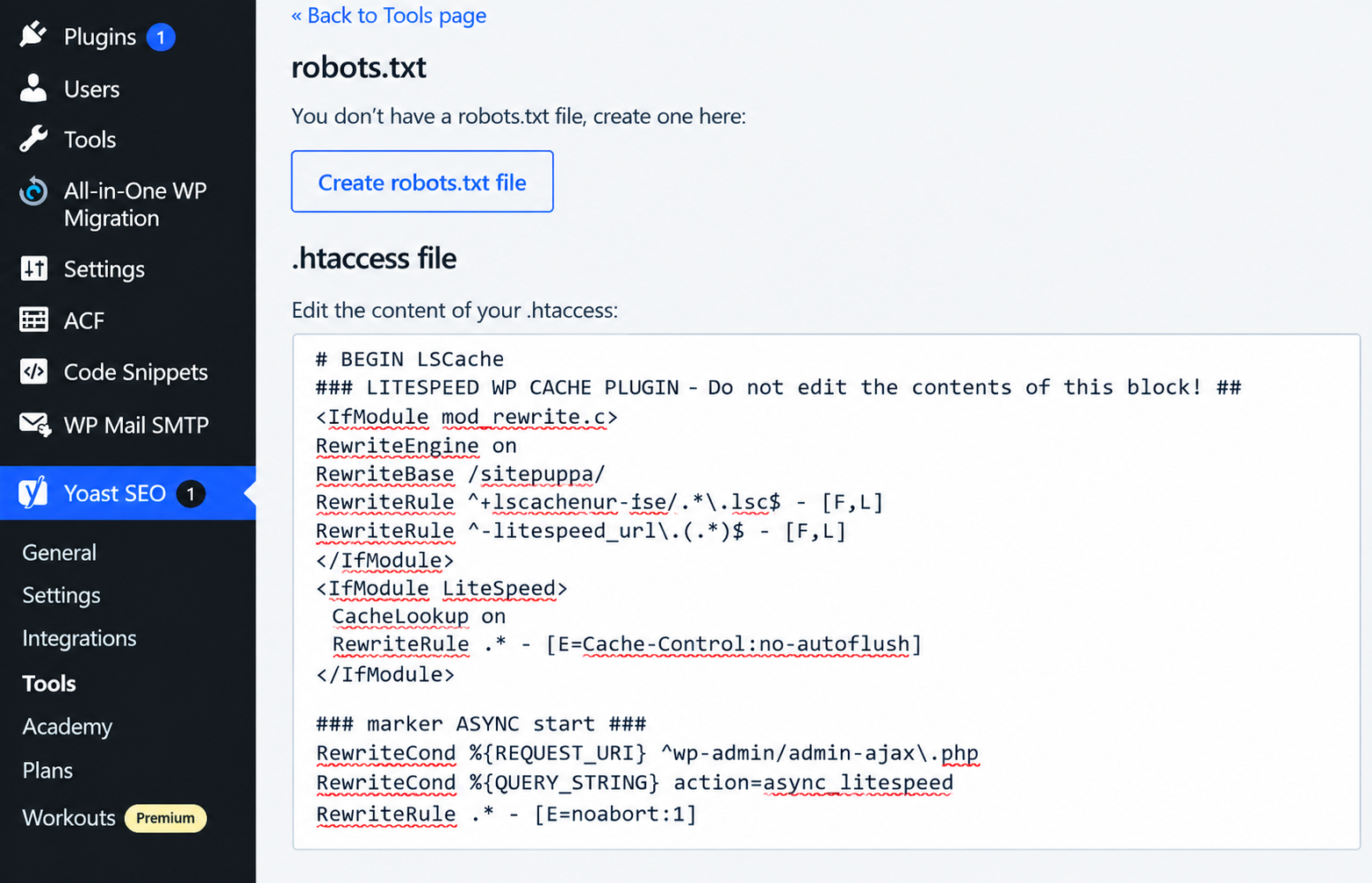Open Yoast Integrations submenu

(79, 638)
